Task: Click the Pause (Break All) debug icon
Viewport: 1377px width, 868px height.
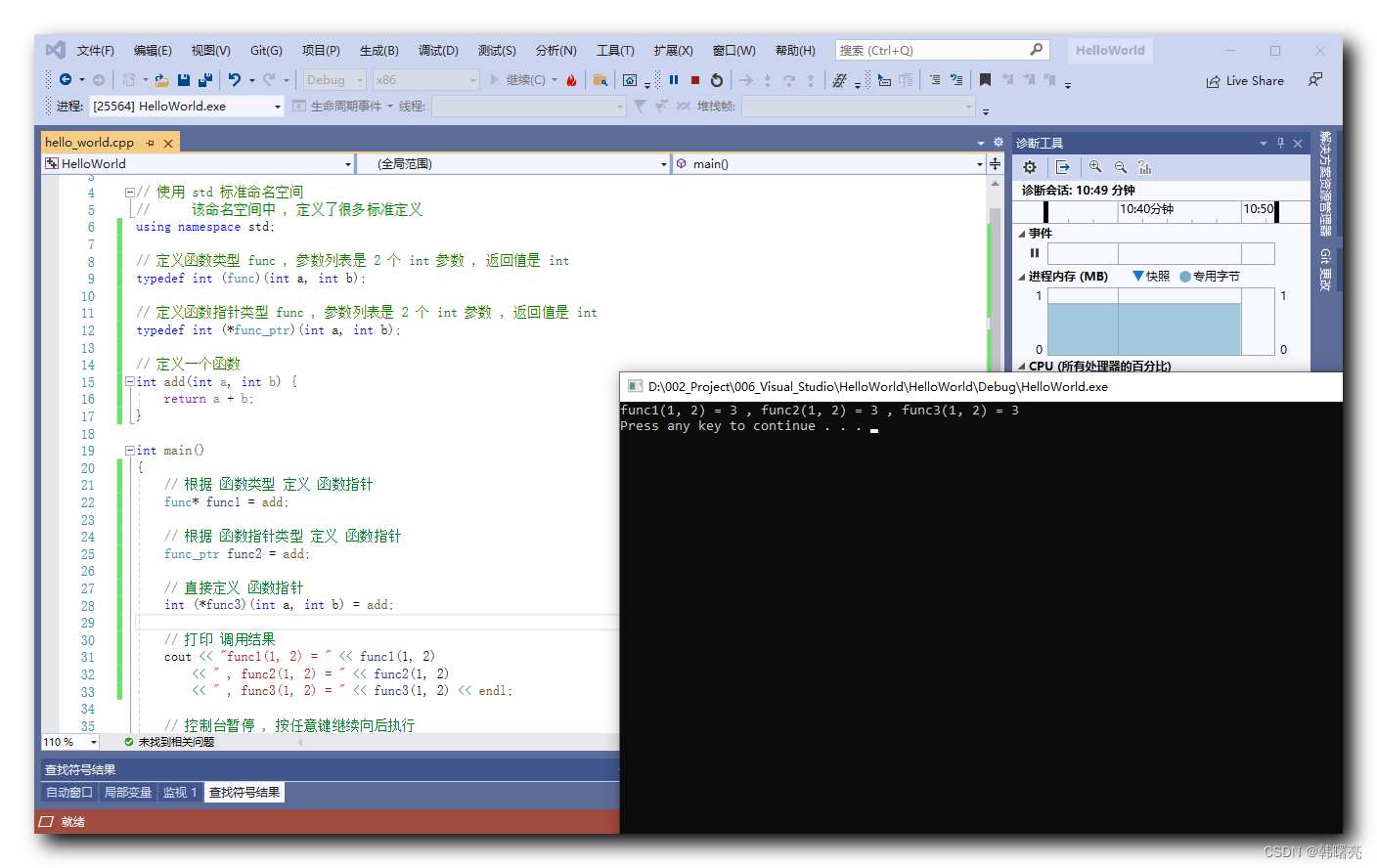Action: [x=674, y=80]
